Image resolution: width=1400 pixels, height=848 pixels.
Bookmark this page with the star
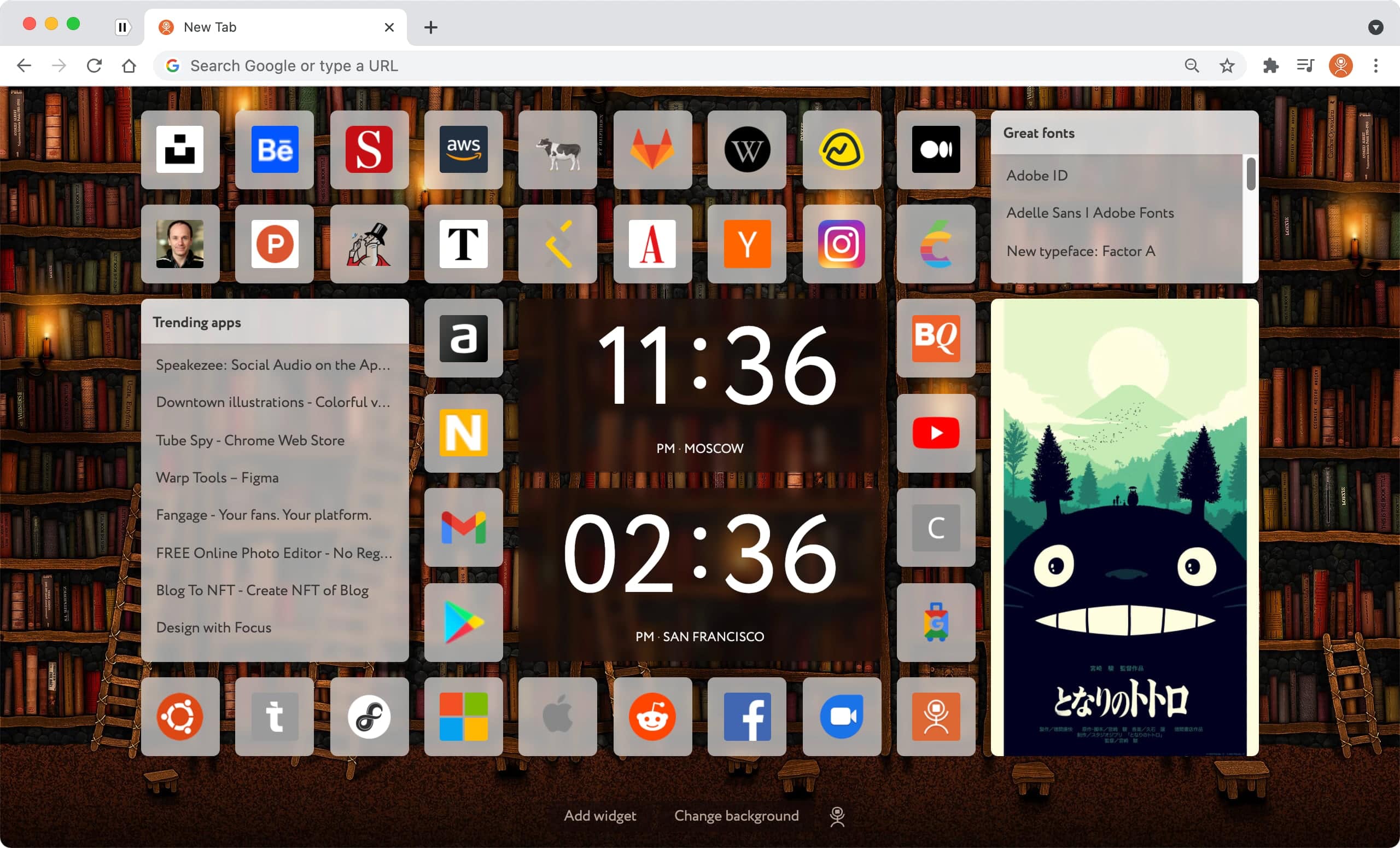click(x=1227, y=66)
